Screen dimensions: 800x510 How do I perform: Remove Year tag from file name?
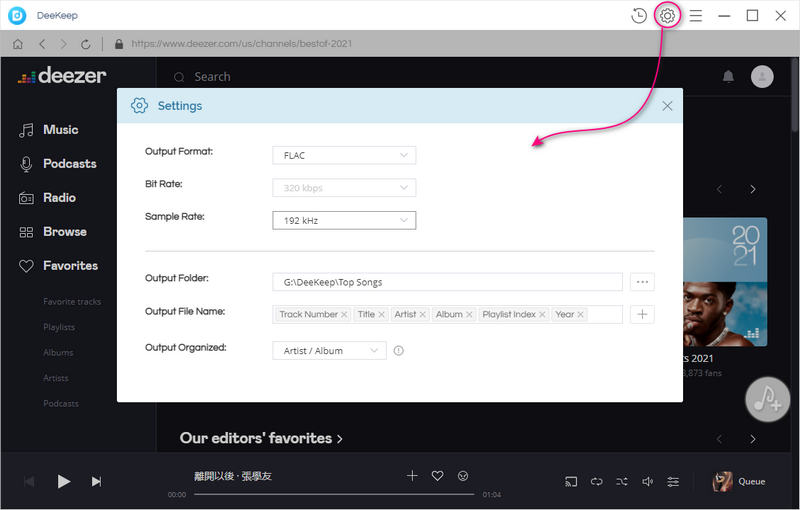(x=581, y=315)
